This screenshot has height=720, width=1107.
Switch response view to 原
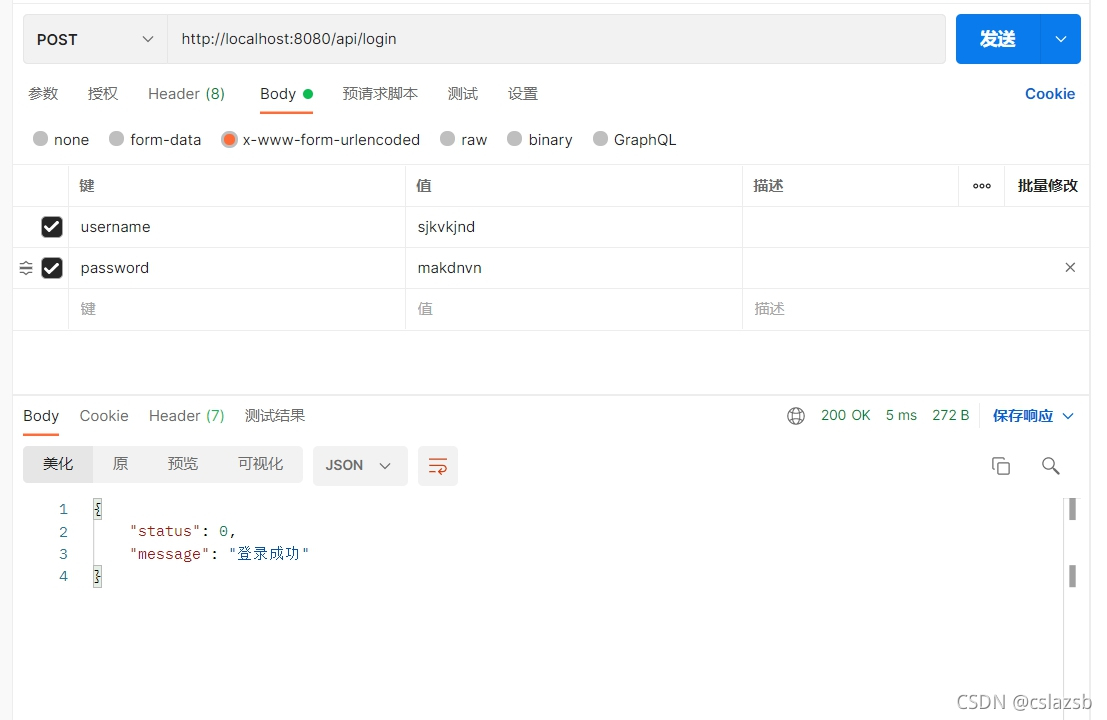tap(120, 464)
